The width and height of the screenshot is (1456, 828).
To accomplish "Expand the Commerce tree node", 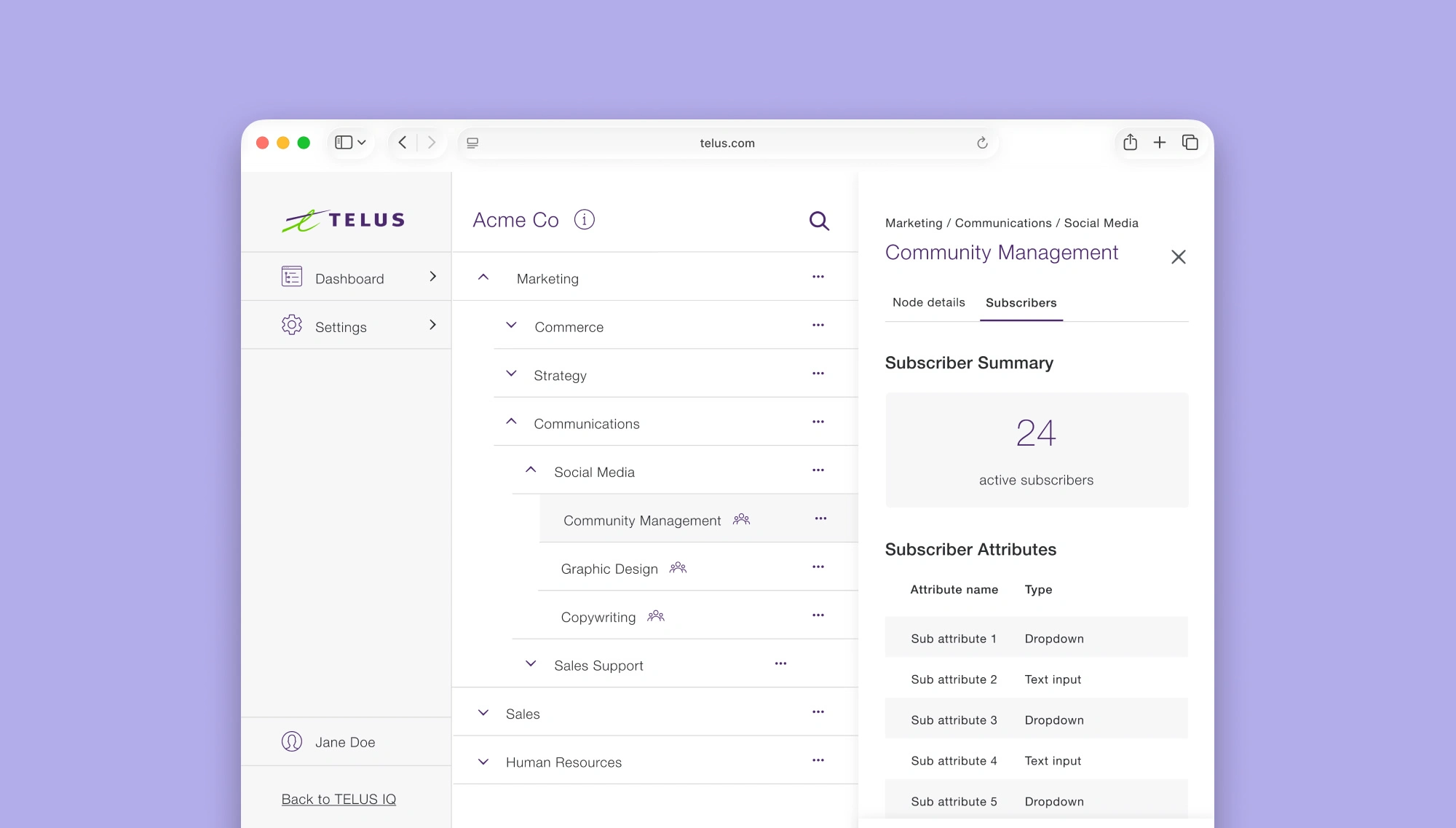I will pos(511,326).
